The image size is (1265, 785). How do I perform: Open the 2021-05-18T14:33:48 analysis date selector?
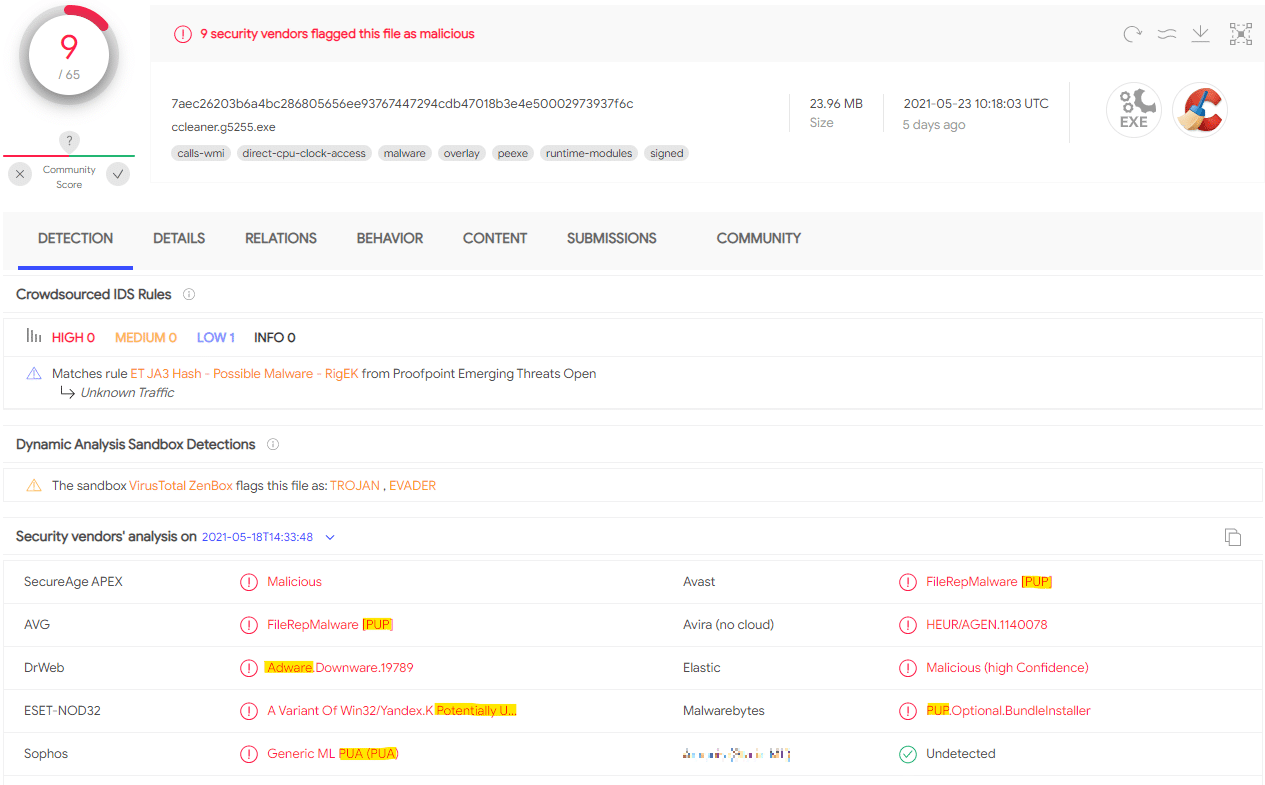[258, 537]
